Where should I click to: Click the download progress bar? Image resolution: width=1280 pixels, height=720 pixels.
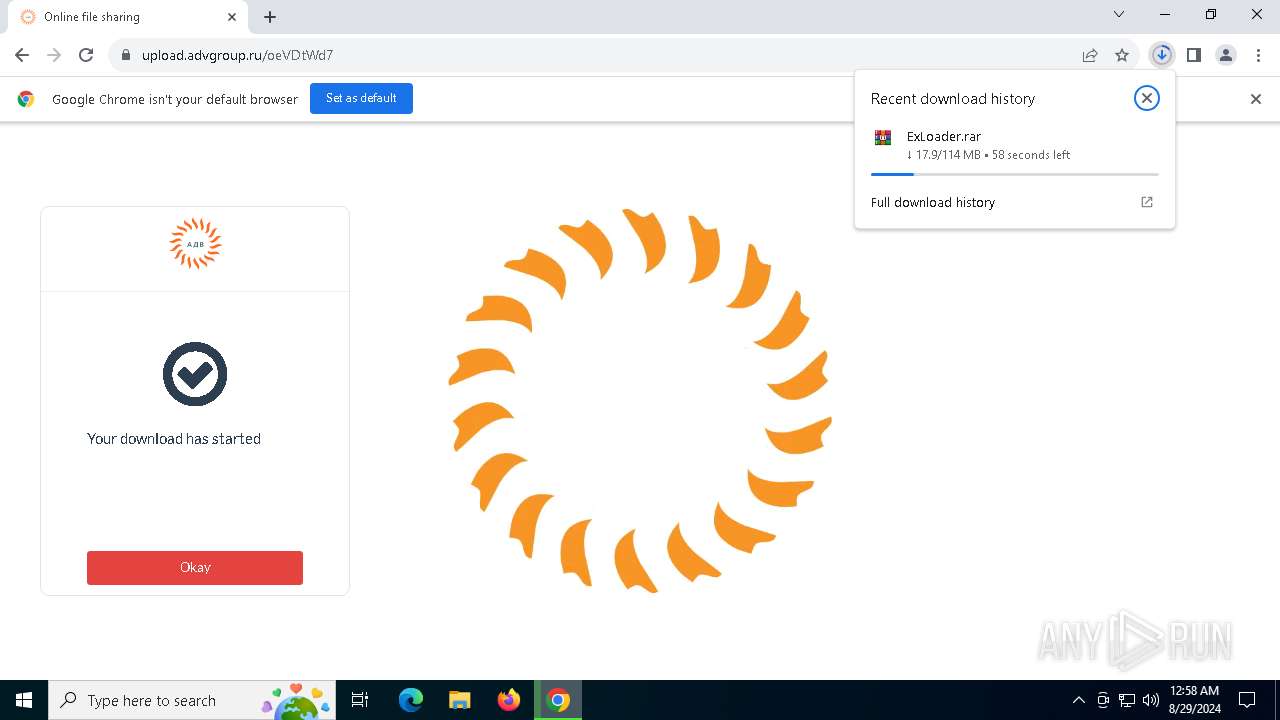coord(1014,174)
